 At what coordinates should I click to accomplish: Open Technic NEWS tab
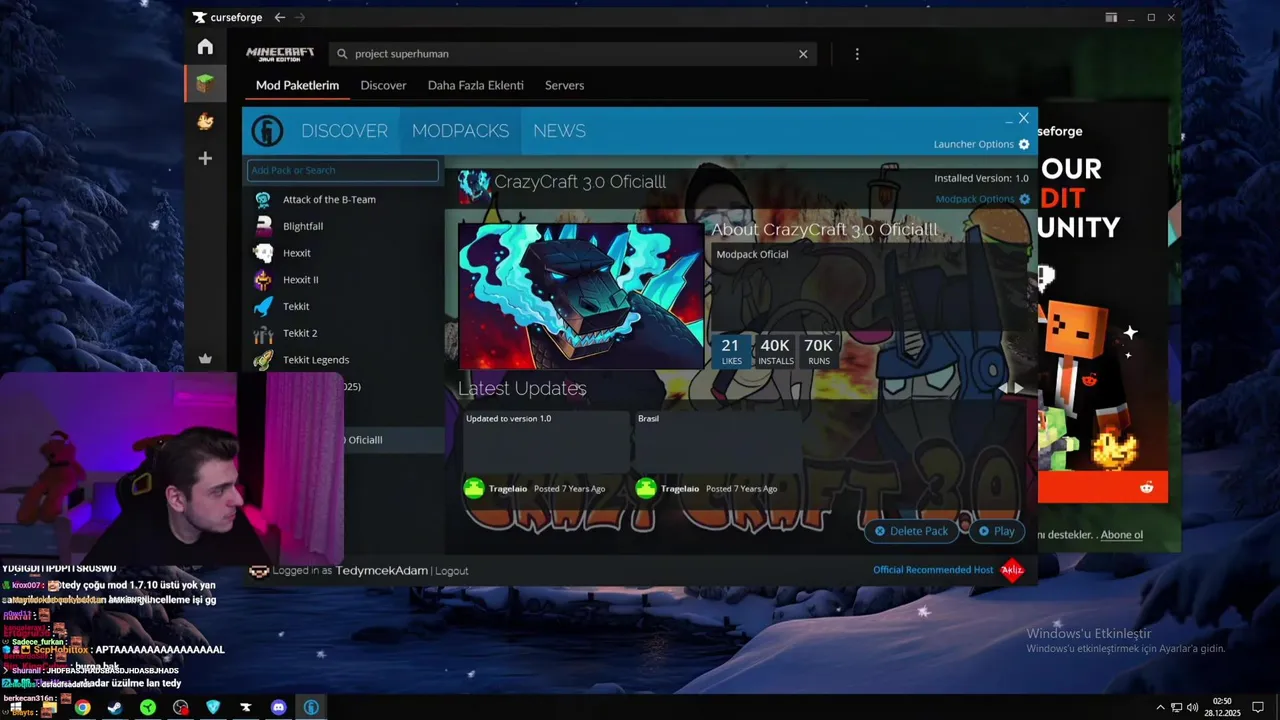(x=559, y=131)
